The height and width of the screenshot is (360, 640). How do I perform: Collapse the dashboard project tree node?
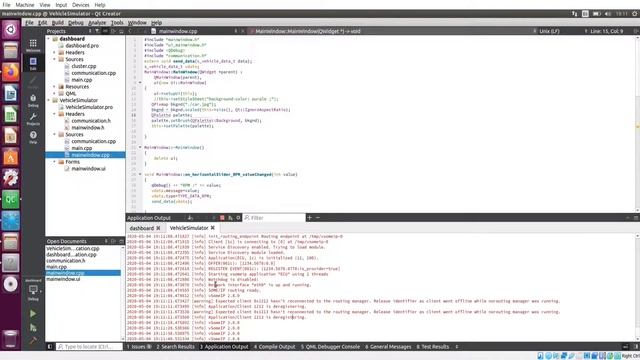pos(49,39)
